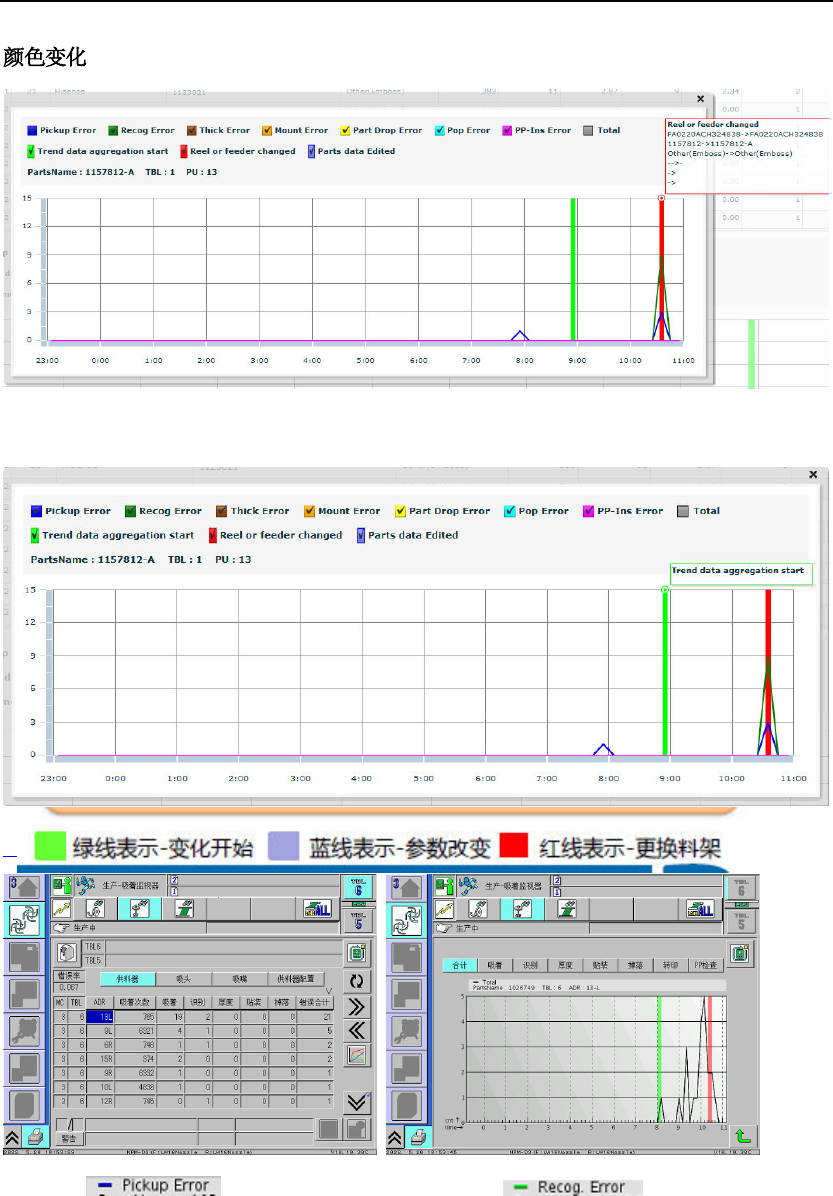Viewport: 833px width, 1196px height.
Task: Select the 9L row in the feeder table
Action: [193, 1030]
